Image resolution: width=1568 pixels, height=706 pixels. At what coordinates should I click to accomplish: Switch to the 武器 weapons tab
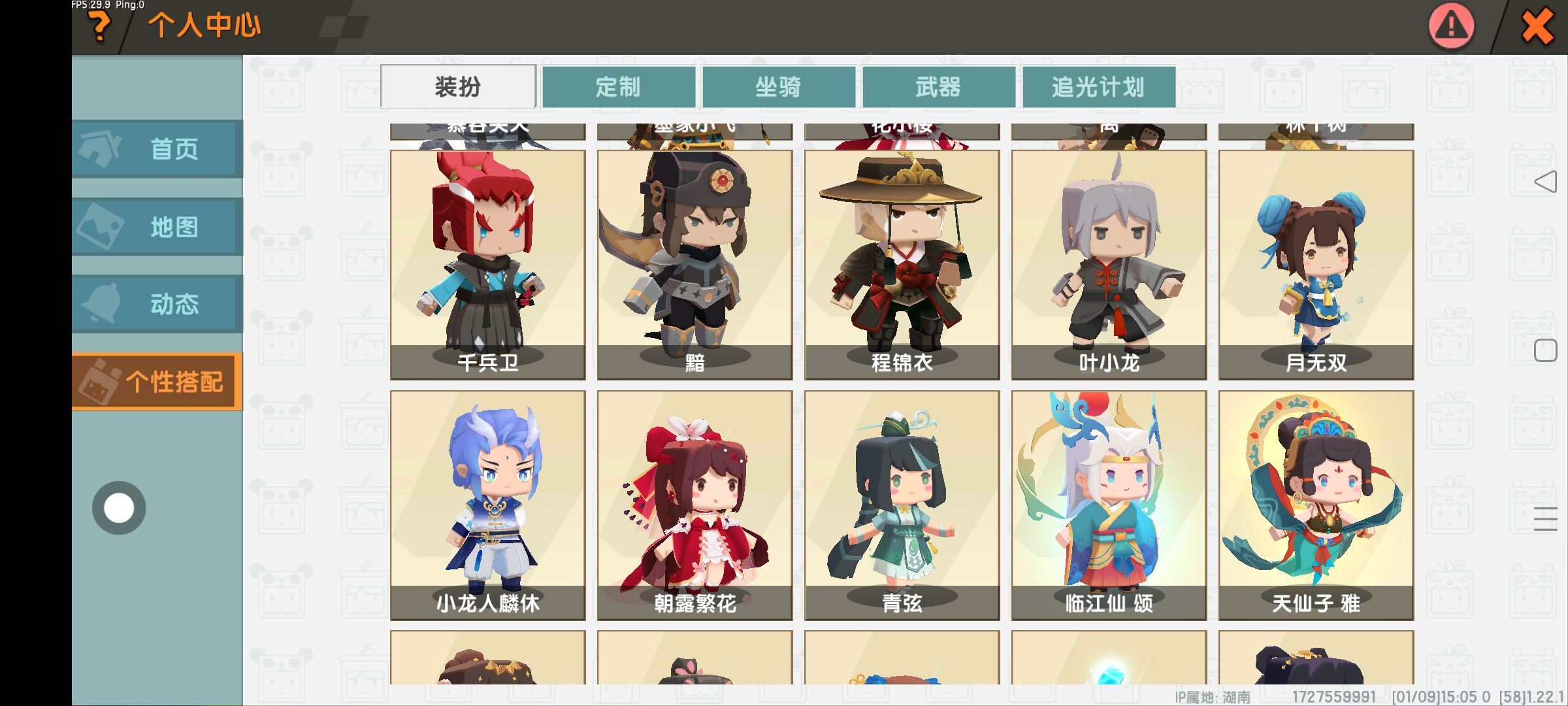pos(939,87)
